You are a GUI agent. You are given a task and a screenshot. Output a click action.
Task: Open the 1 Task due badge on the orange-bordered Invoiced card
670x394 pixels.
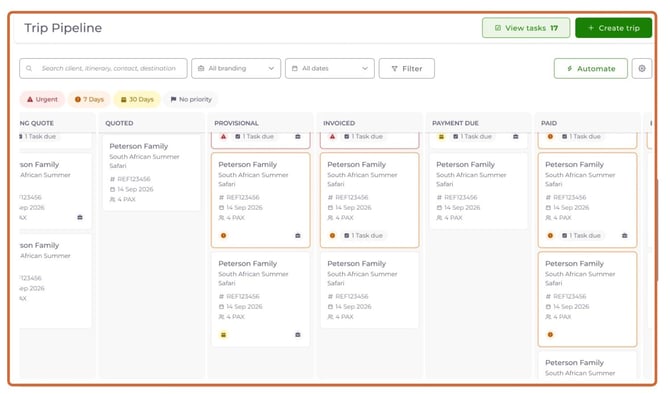pos(364,235)
